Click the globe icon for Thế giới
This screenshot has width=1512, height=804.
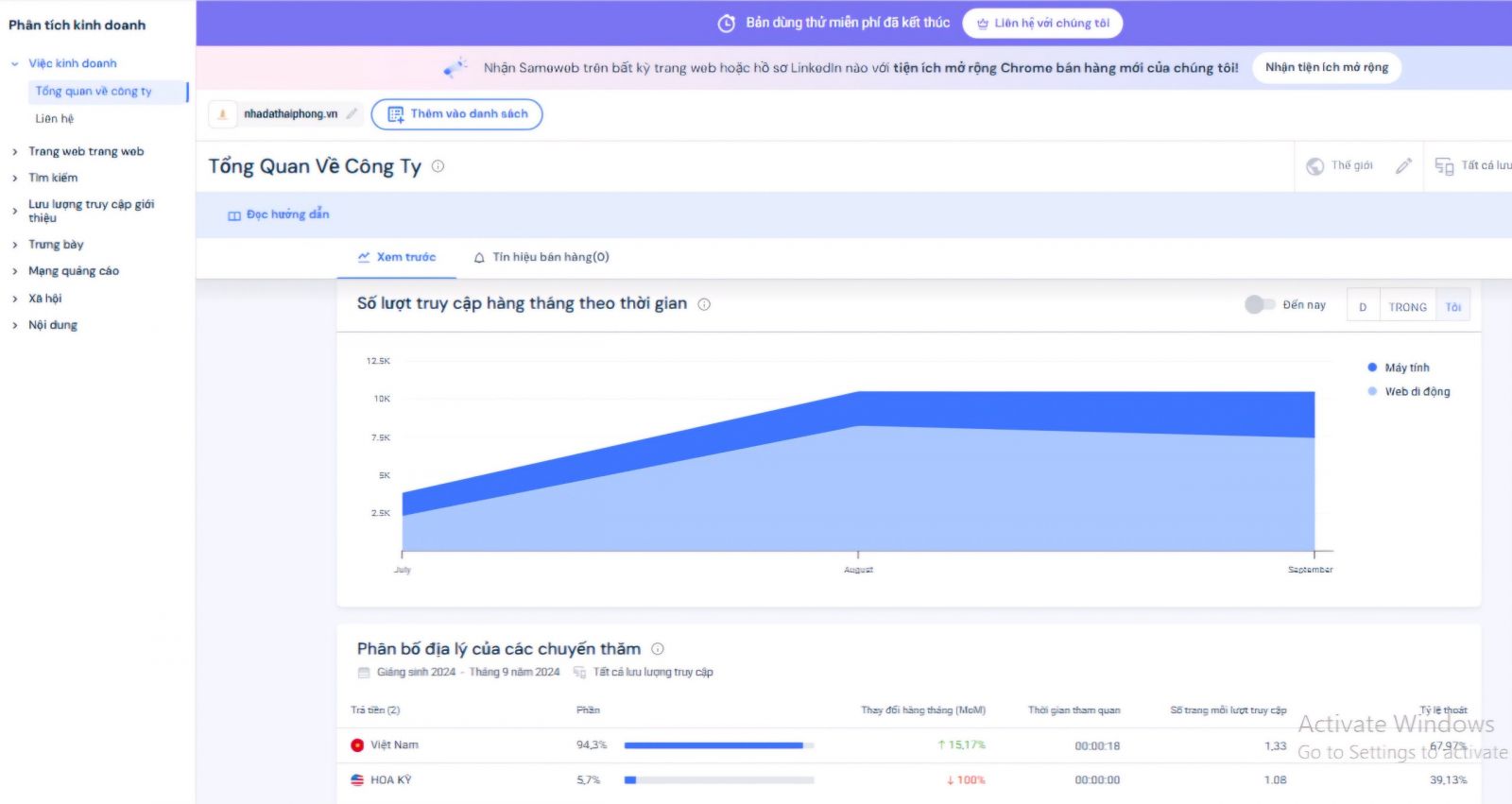pos(1314,166)
